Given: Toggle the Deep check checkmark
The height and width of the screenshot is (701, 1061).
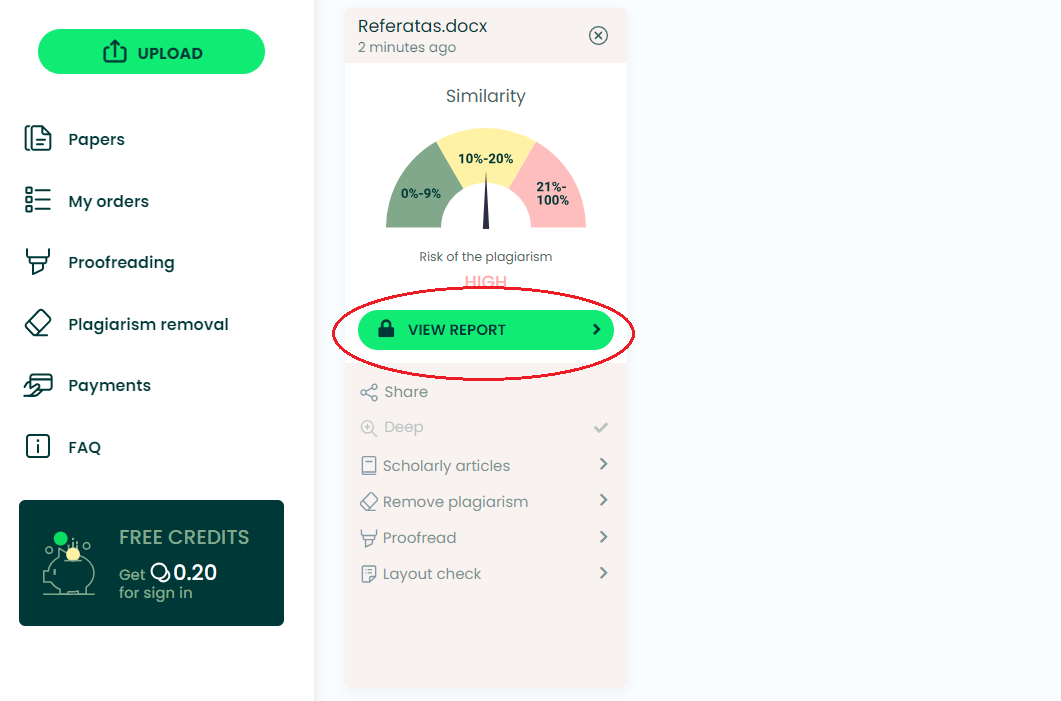Looking at the screenshot, I should (x=601, y=427).
